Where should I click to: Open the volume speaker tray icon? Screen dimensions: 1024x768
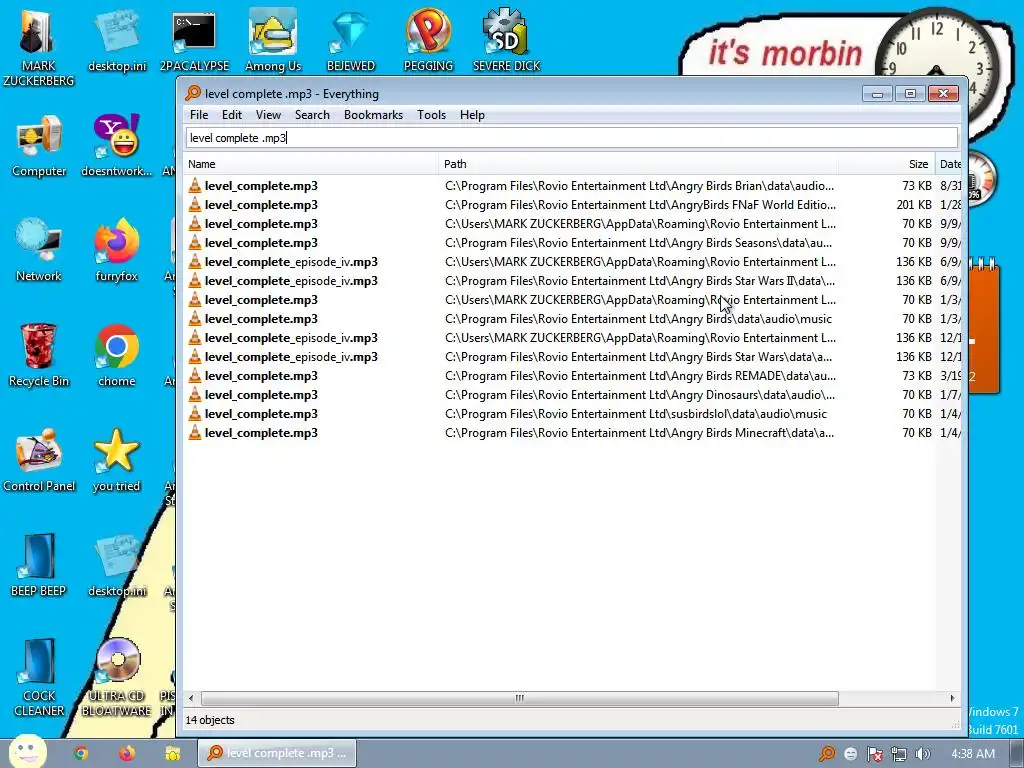[922, 754]
